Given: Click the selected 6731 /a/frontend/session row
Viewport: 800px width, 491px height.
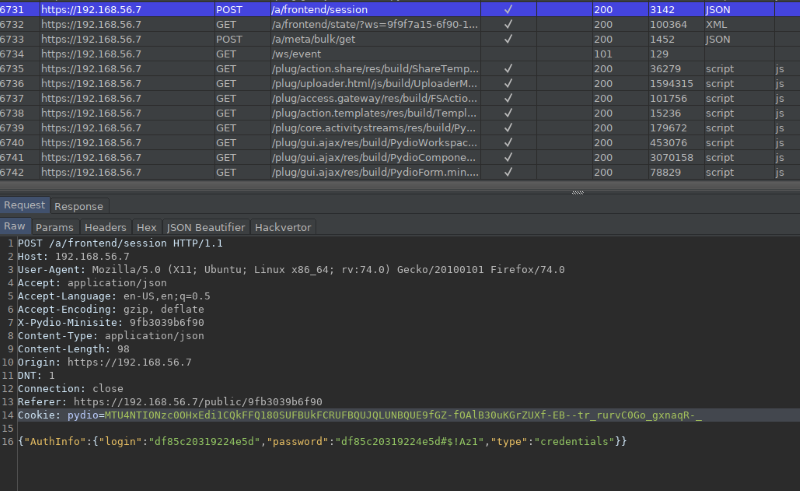Looking at the screenshot, I should point(400,9).
